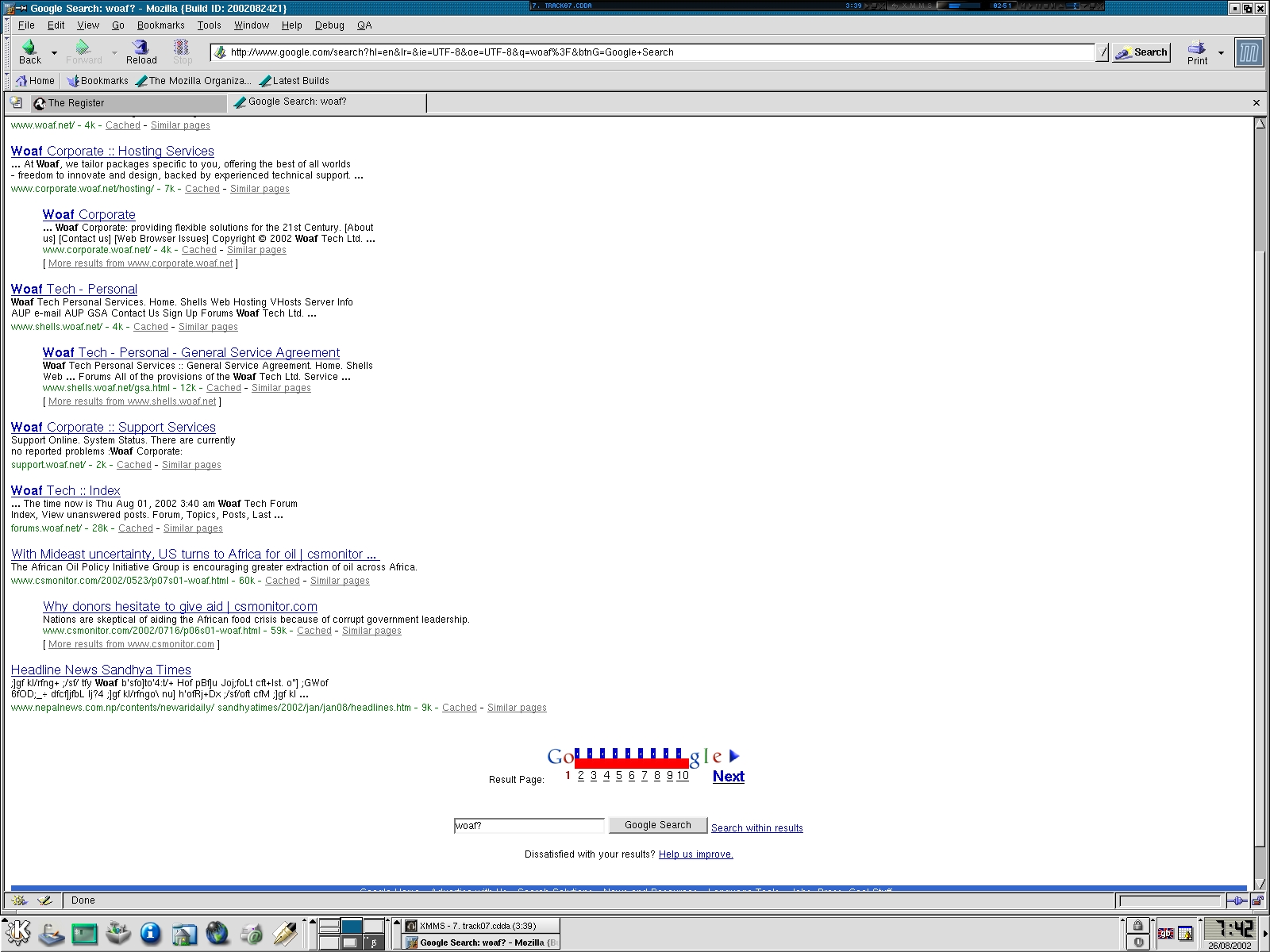This screenshot has width=1270, height=952.
Task: Click the blue Next arrow after Google logo
Action: point(734,756)
